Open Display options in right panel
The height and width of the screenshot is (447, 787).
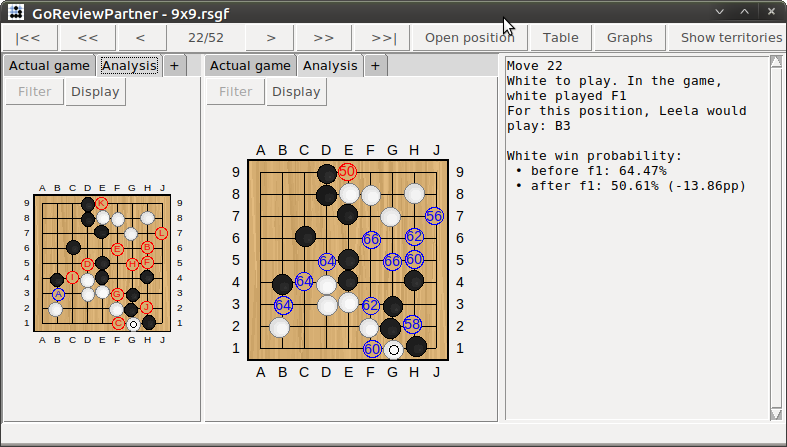[x=297, y=92]
